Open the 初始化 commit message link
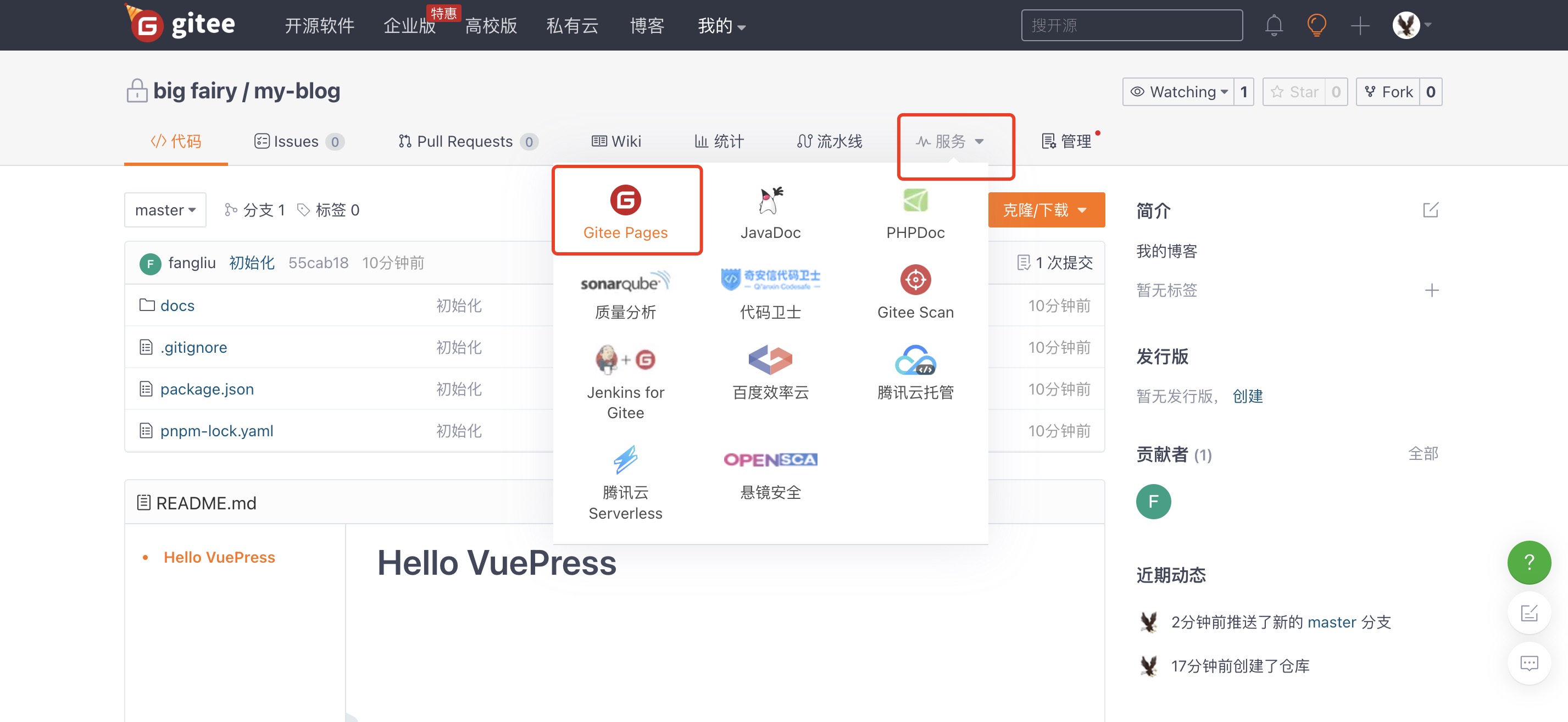The image size is (1568, 722). tap(252, 263)
